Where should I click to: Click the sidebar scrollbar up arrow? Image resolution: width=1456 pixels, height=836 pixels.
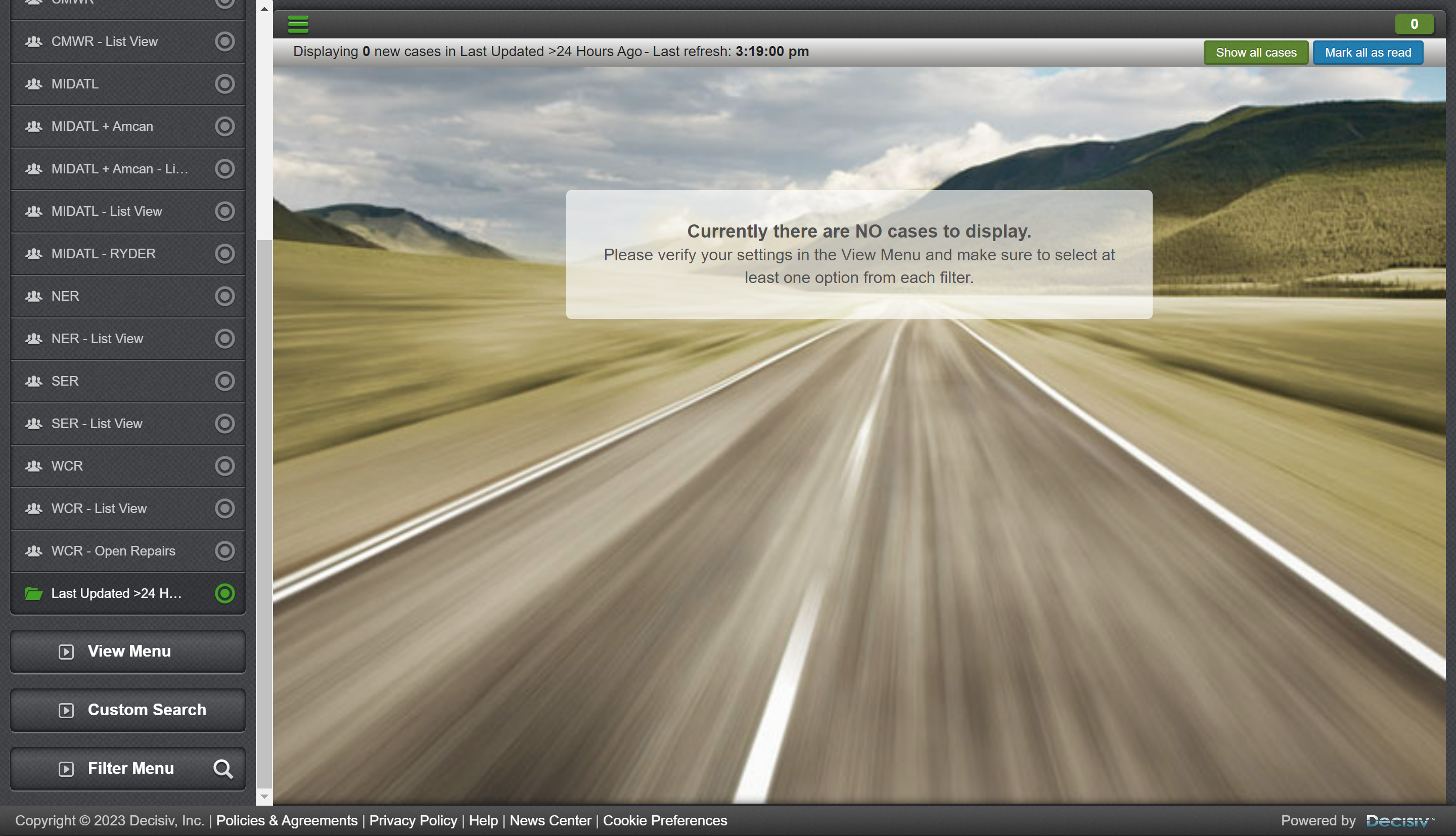click(264, 9)
